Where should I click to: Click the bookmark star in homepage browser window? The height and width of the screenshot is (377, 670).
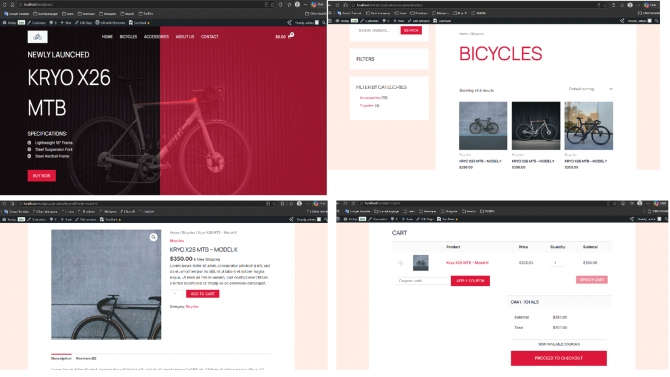pos(273,5)
